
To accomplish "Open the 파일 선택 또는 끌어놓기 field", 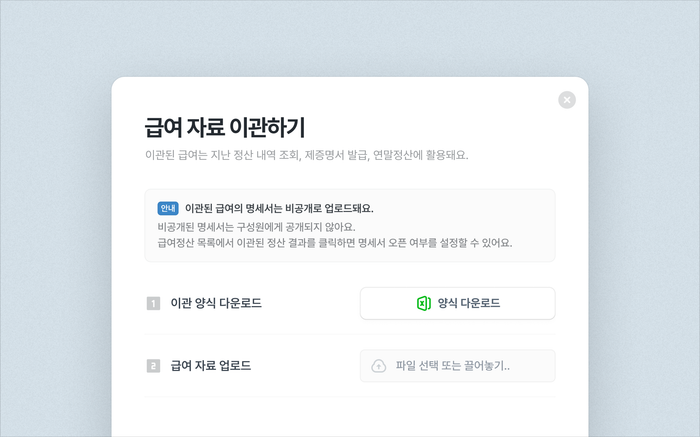I will point(458,366).
